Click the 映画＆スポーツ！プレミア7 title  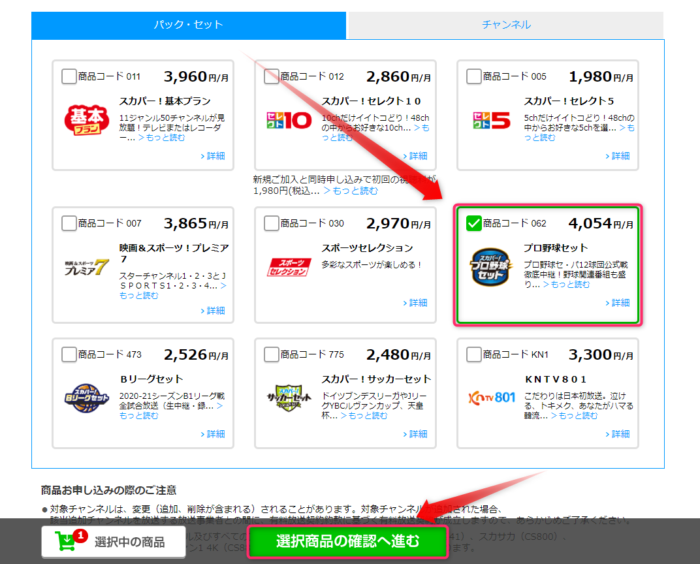pos(174,253)
